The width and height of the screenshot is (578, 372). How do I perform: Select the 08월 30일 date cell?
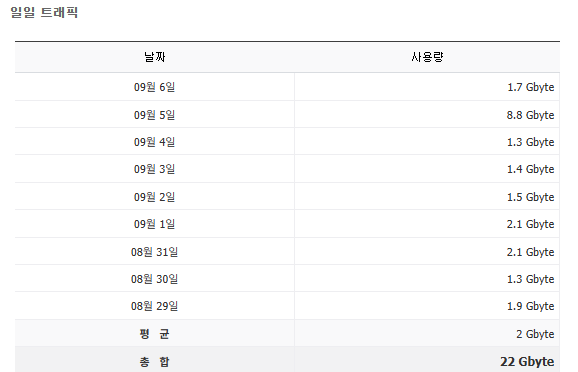(x=154, y=279)
